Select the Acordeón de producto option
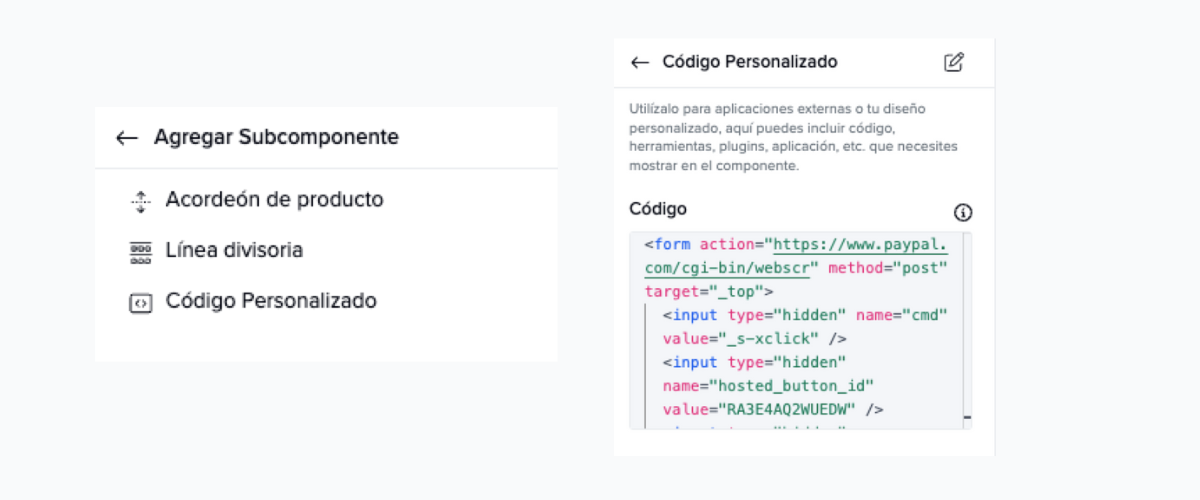The width and height of the screenshot is (1200, 500). coord(274,200)
